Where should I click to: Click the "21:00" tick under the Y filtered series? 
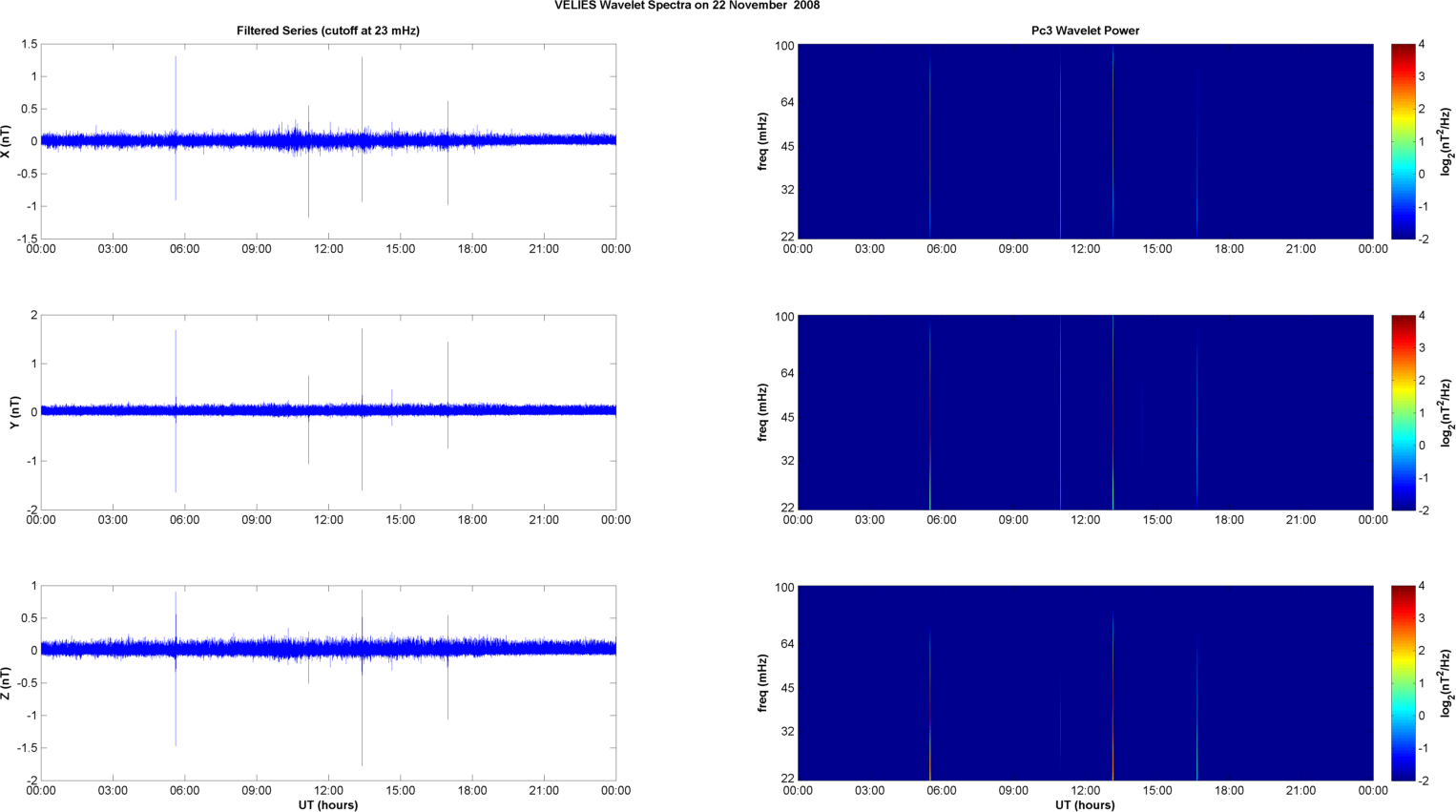pyautogui.click(x=544, y=520)
